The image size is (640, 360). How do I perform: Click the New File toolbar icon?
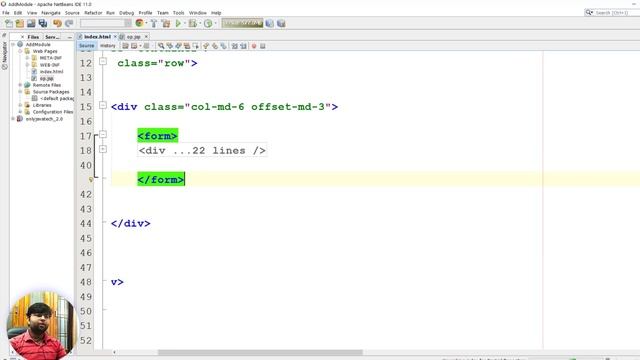point(9,24)
